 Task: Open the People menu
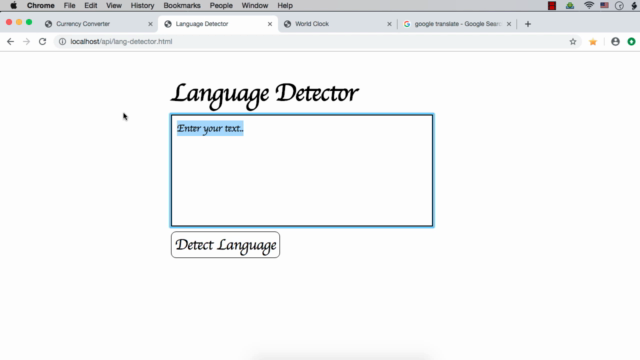pos(221,6)
